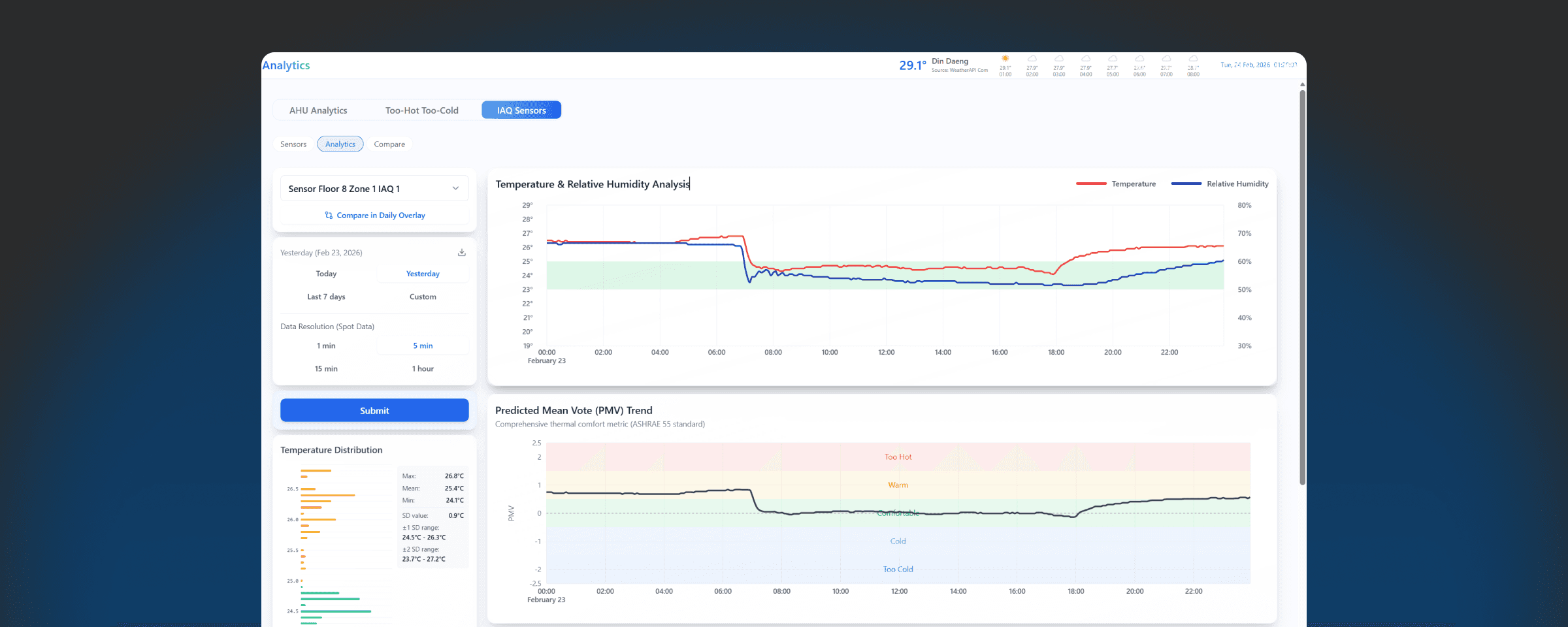The width and height of the screenshot is (1568, 627).
Task: Click the cloud icon for 05:00 forecast
Action: pos(1112,59)
